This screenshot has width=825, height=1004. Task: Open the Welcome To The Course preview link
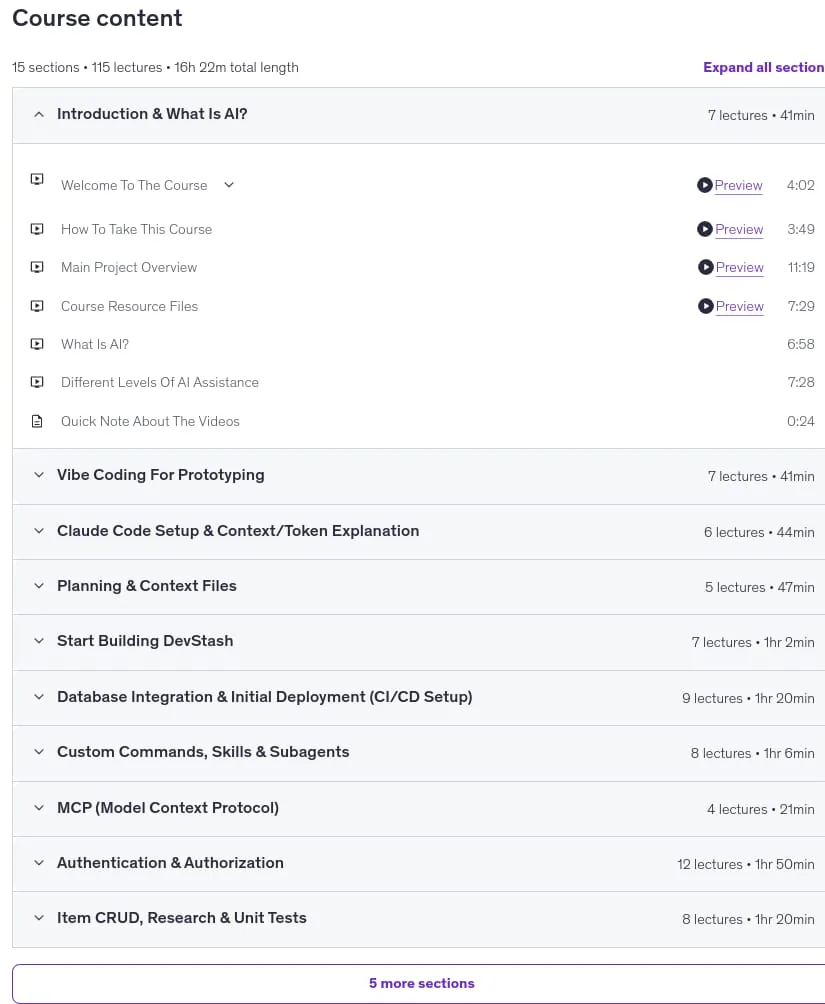[738, 185]
